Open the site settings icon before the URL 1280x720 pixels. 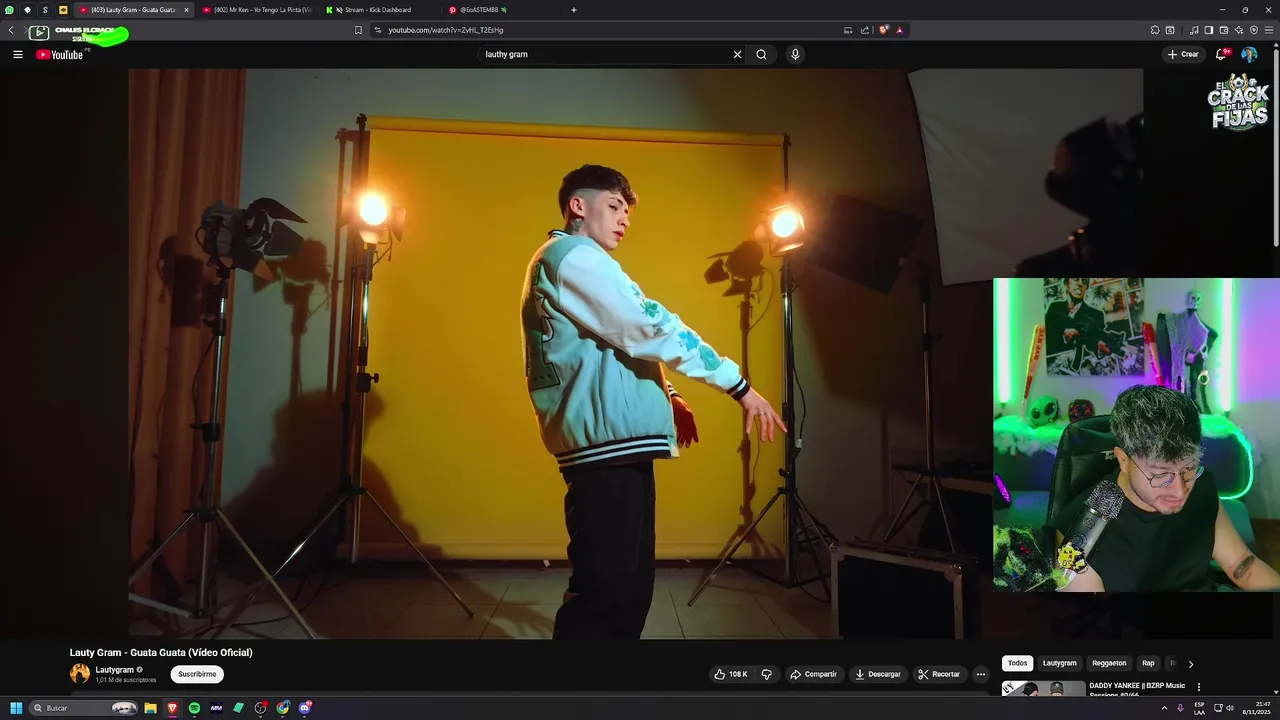(x=378, y=30)
